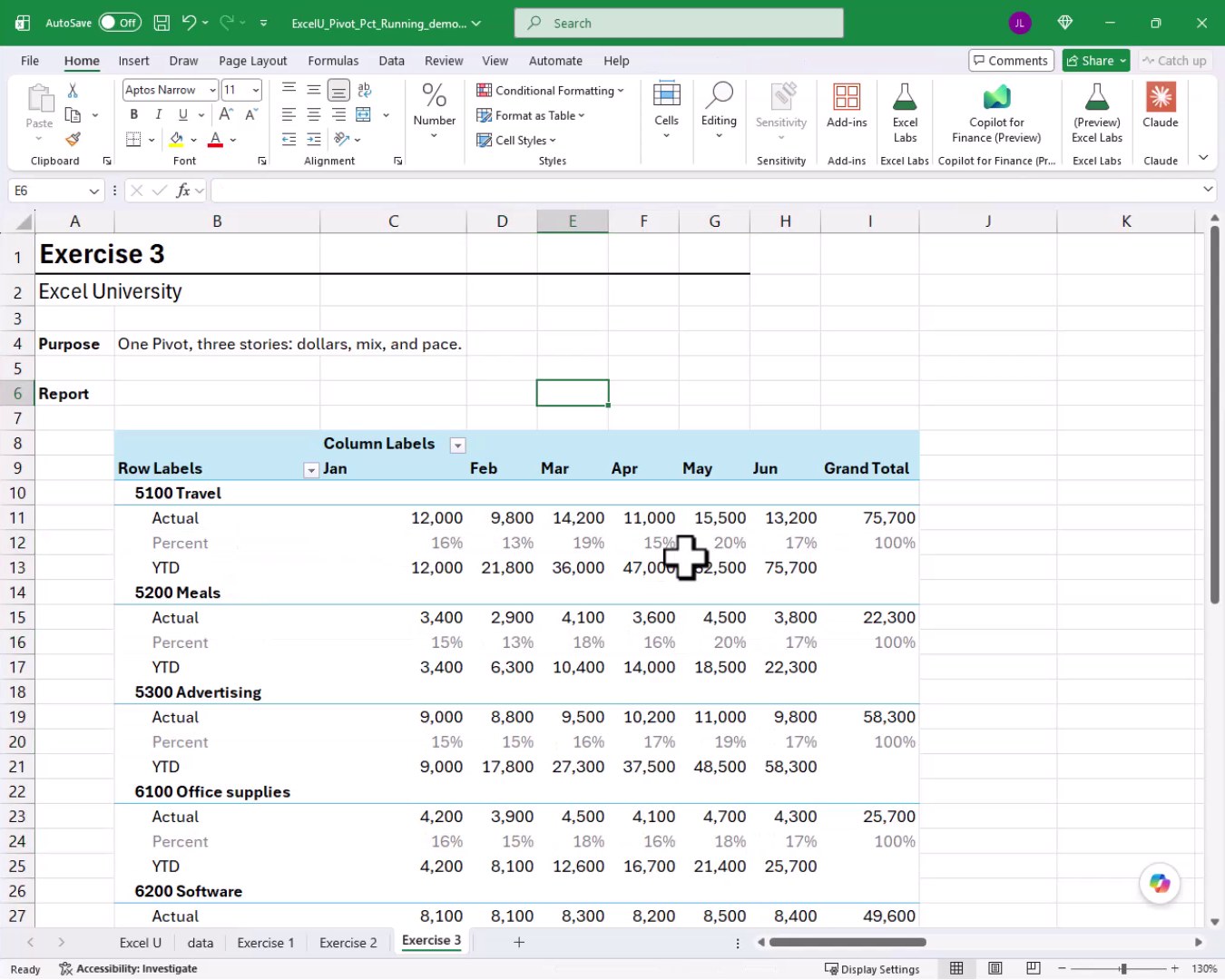This screenshot has width=1225, height=980.
Task: Open the Copilot floating button
Action: click(1160, 883)
